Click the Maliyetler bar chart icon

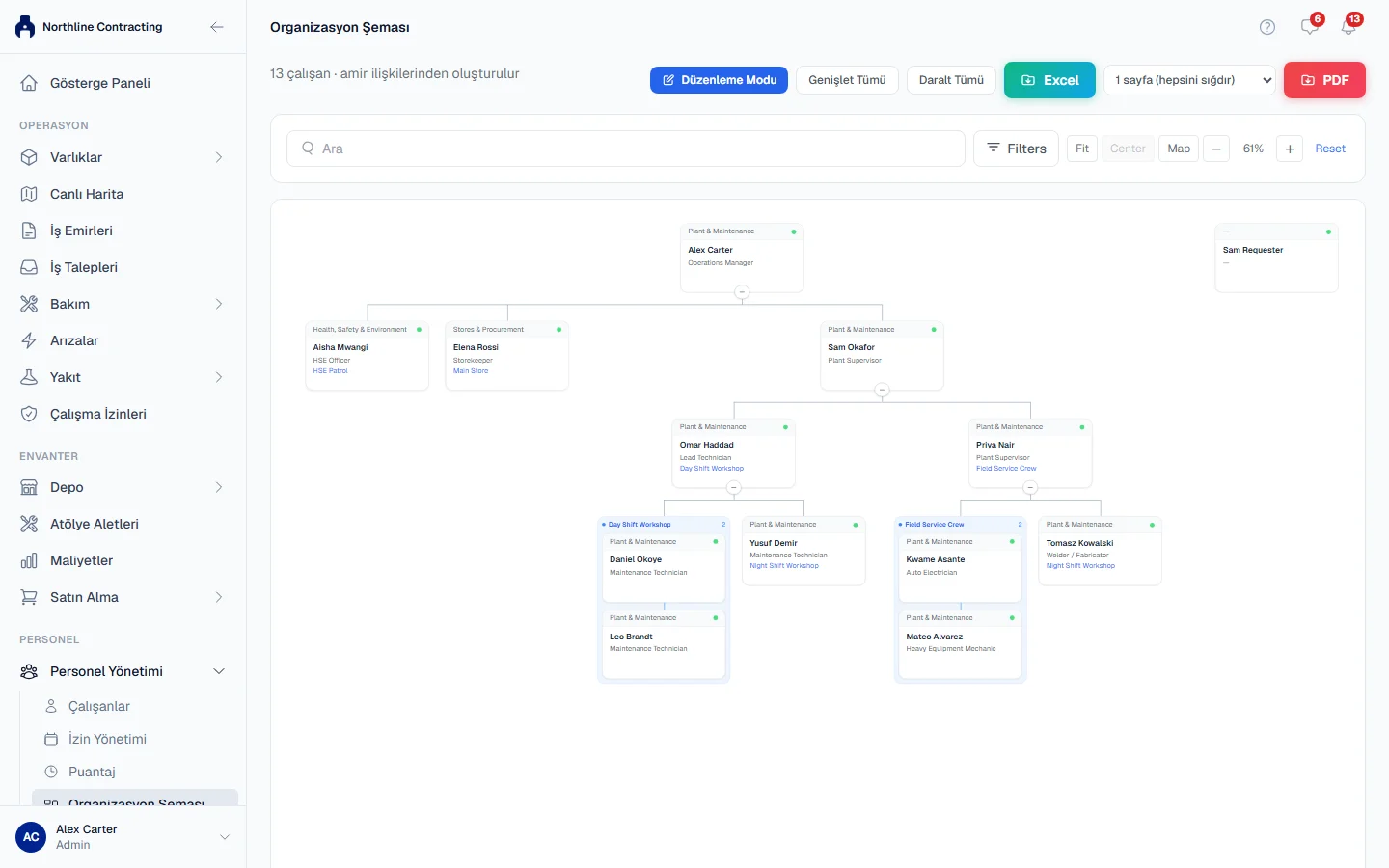point(29,560)
